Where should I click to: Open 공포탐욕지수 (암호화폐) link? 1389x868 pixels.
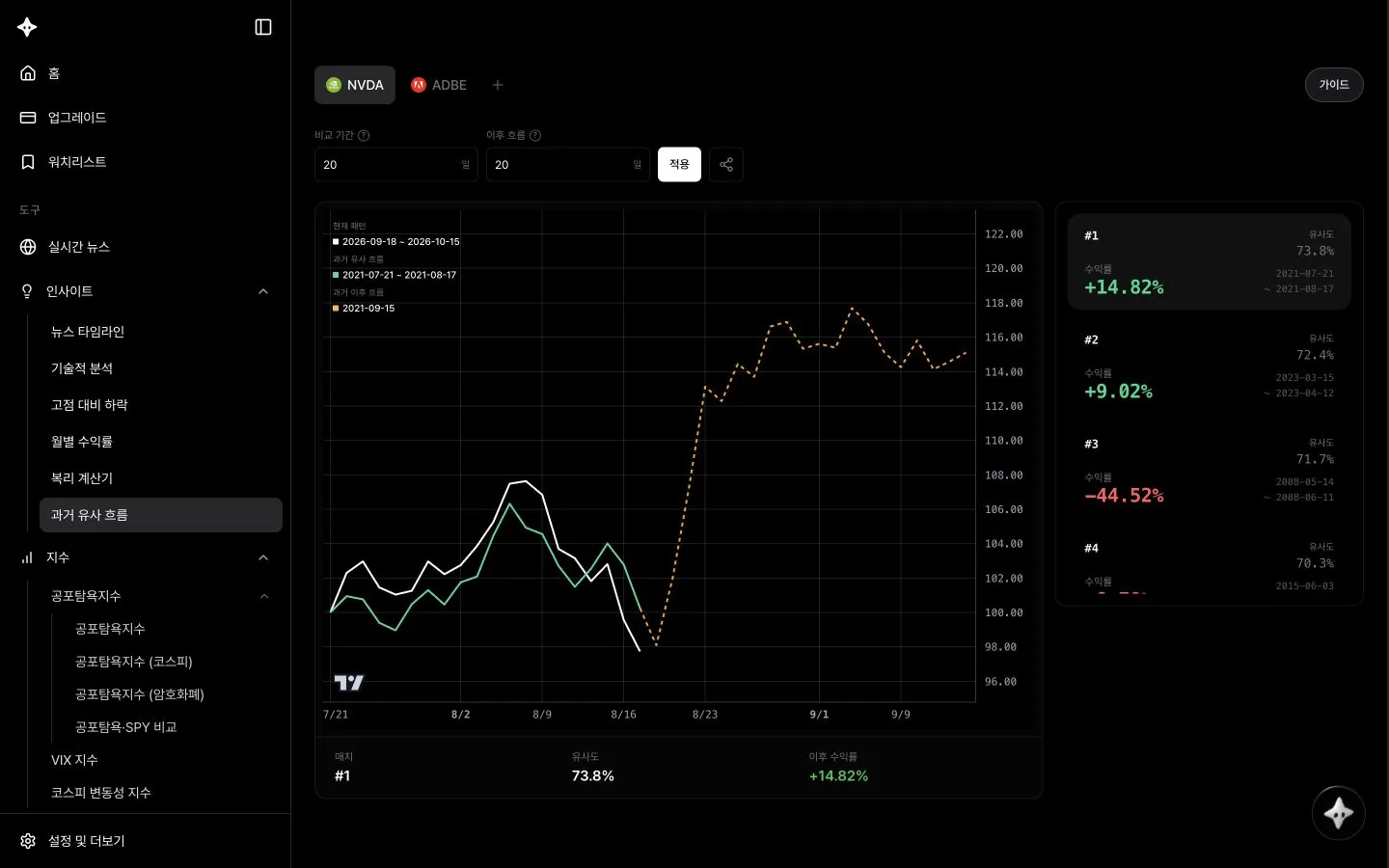point(140,694)
